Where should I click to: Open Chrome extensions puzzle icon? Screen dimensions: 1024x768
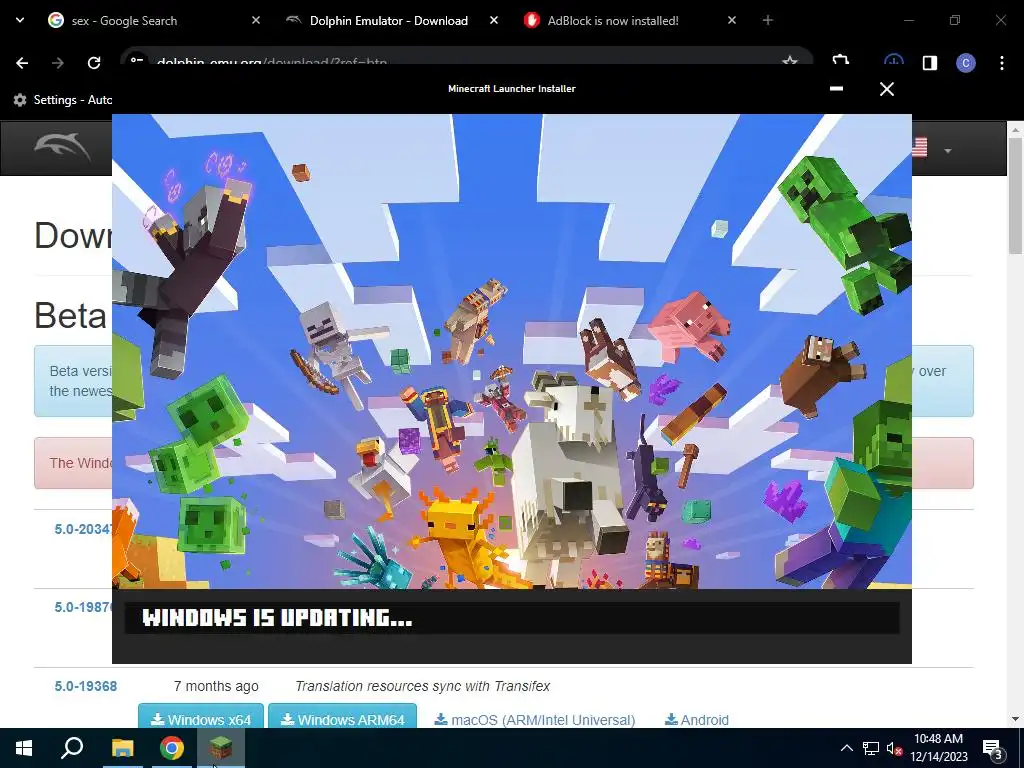point(840,61)
